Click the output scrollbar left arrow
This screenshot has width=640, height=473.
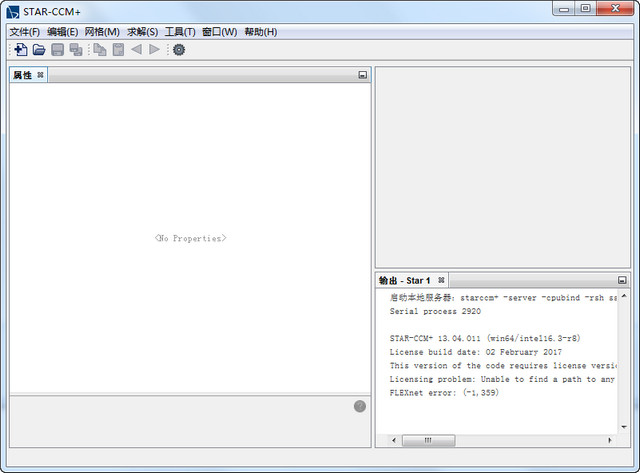tap(394, 440)
